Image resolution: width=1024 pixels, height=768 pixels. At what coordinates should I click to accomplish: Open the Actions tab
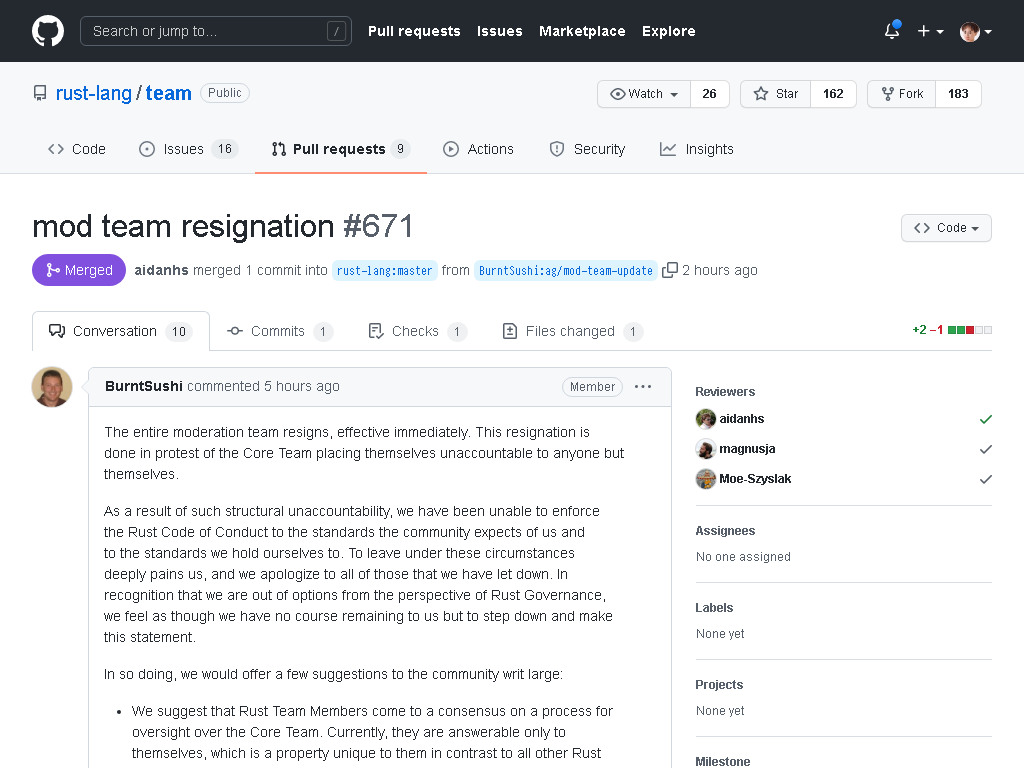coord(478,149)
